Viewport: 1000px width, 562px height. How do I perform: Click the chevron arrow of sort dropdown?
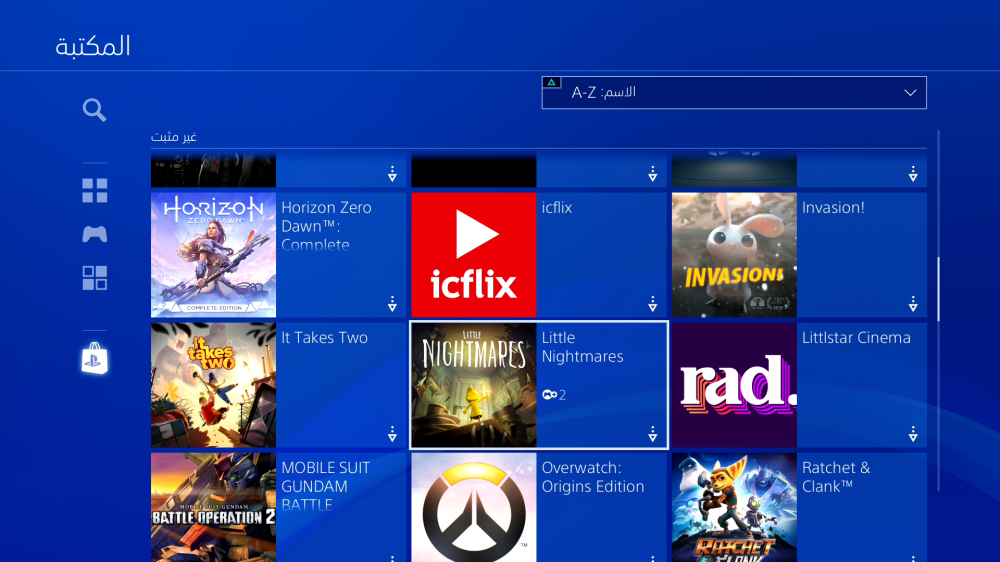tap(910, 93)
